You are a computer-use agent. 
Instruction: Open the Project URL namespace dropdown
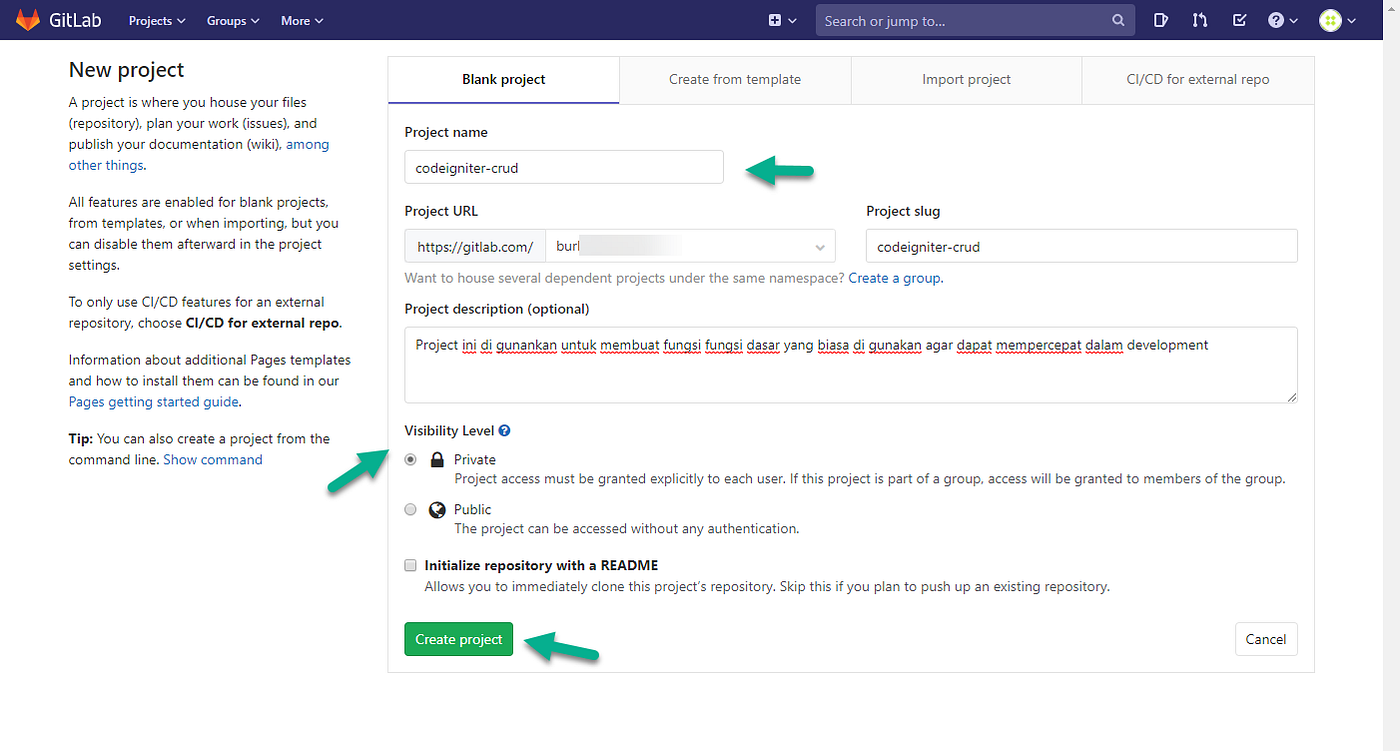point(819,245)
